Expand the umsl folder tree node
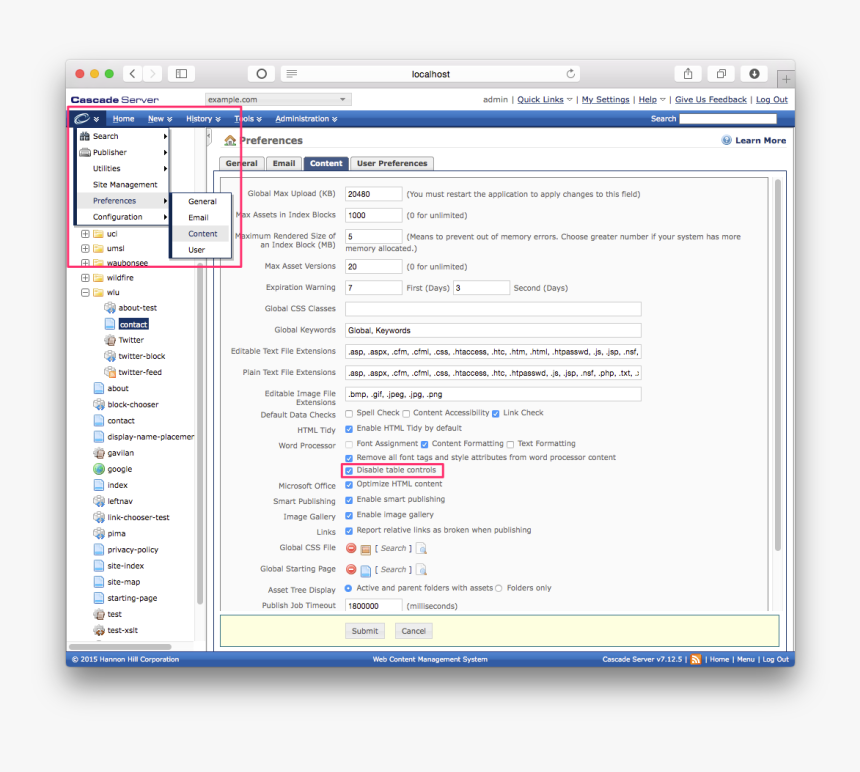This screenshot has height=772, width=860. (85, 248)
